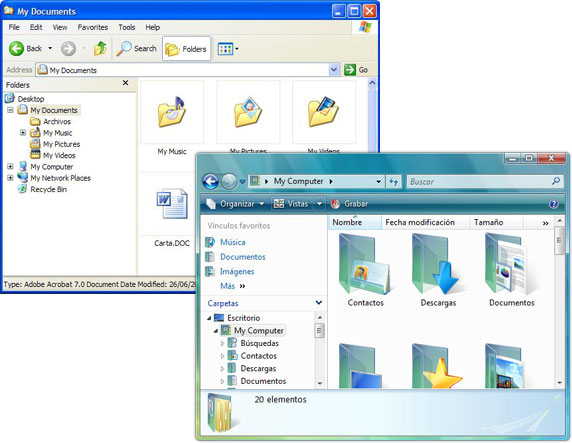Screen dimensions: 572x443
Task: Open the Vista help question icon
Action: [553, 204]
